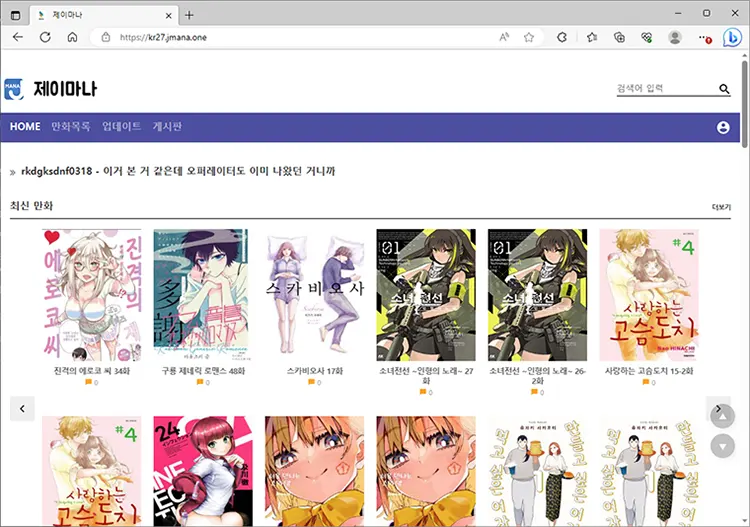
Task: Show next manga carousel page
Action: [718, 408]
